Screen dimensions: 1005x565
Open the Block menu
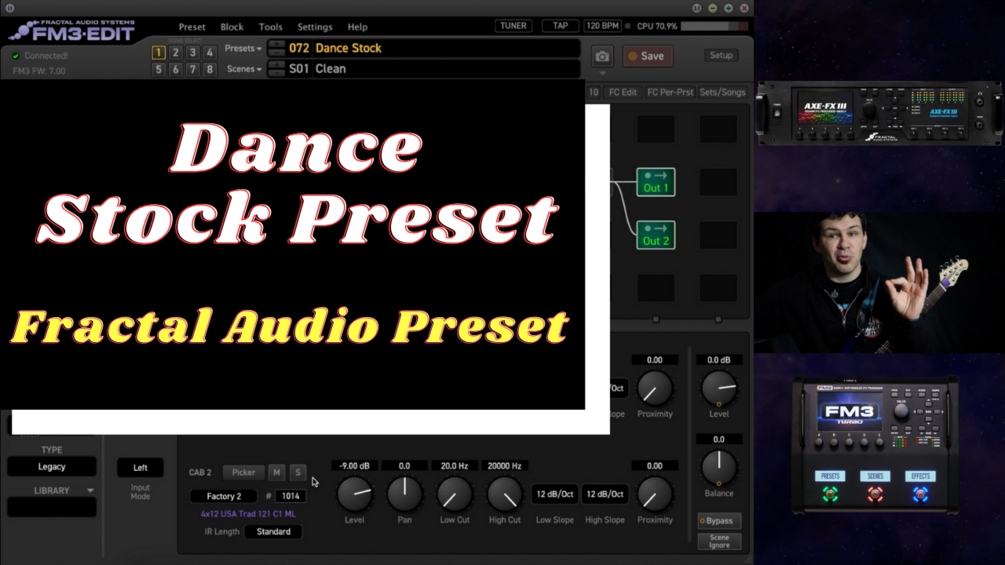(232, 27)
